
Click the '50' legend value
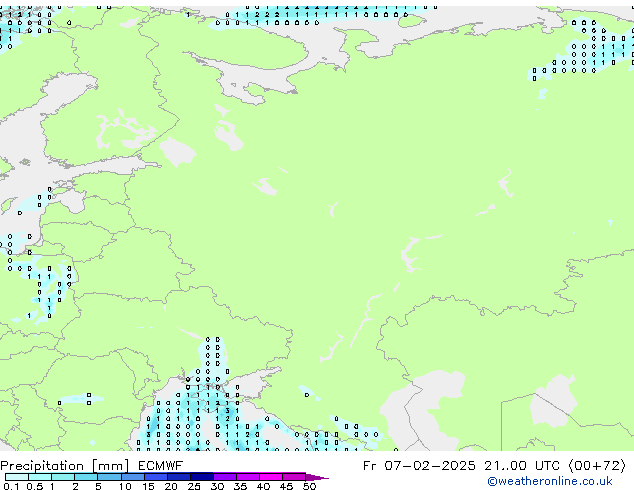(310, 486)
